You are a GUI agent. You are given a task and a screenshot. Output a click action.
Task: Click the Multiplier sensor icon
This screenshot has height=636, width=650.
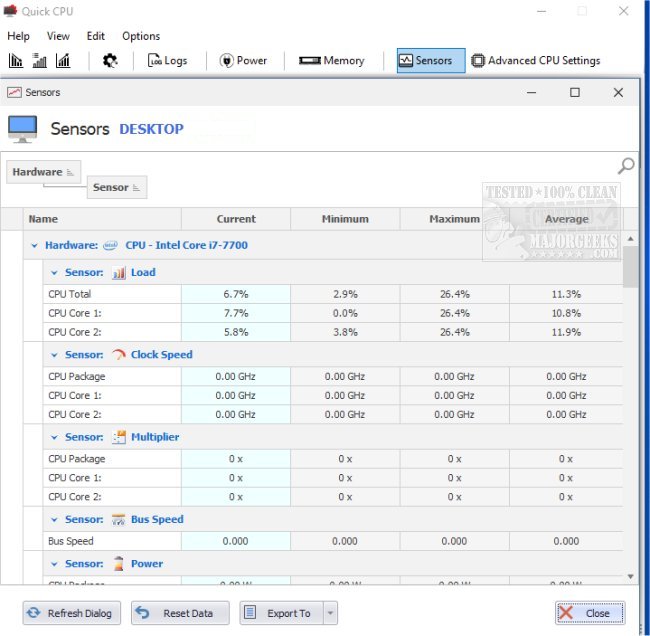click(119, 437)
